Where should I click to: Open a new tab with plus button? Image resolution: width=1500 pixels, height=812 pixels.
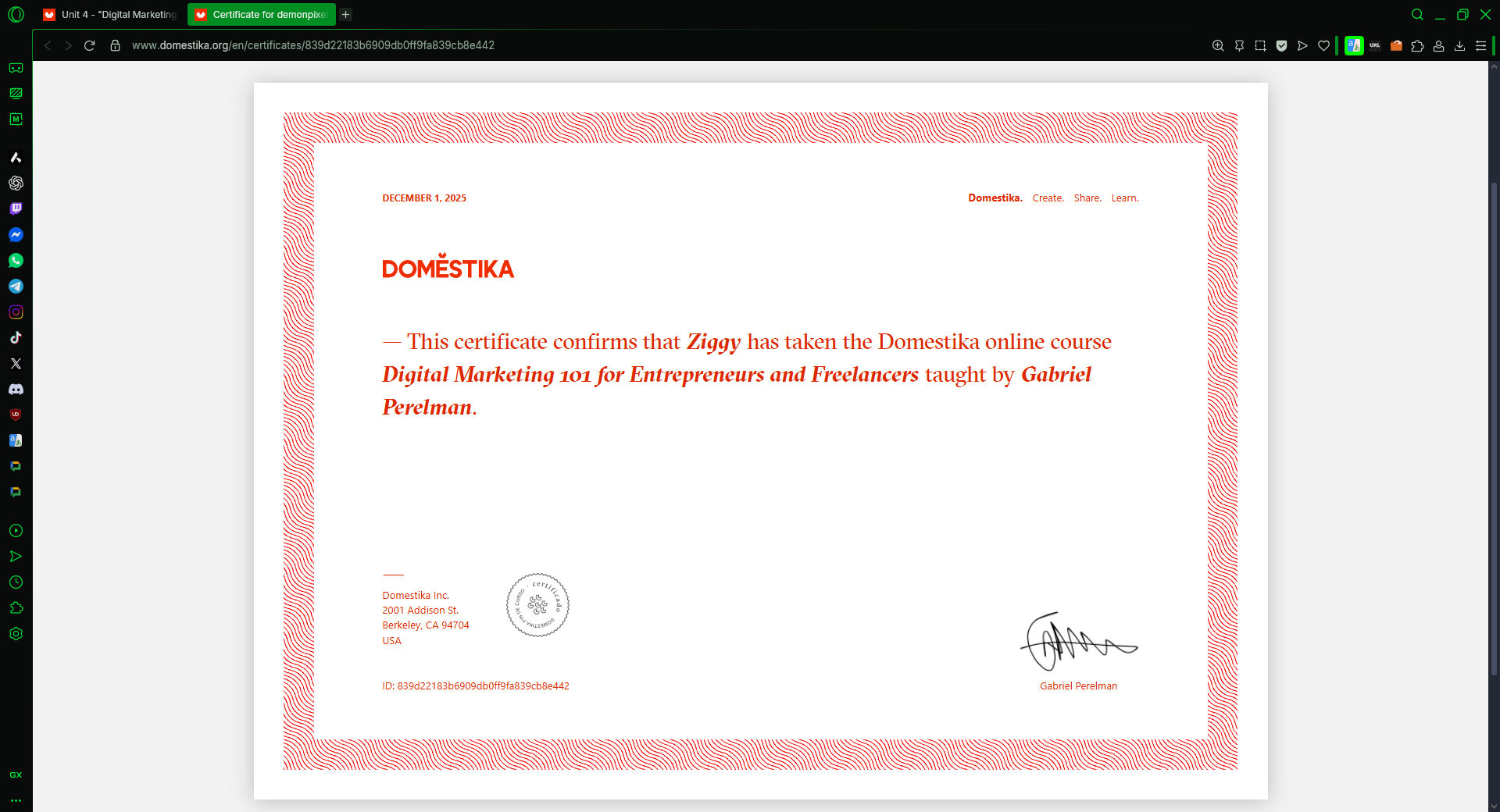[x=346, y=15]
